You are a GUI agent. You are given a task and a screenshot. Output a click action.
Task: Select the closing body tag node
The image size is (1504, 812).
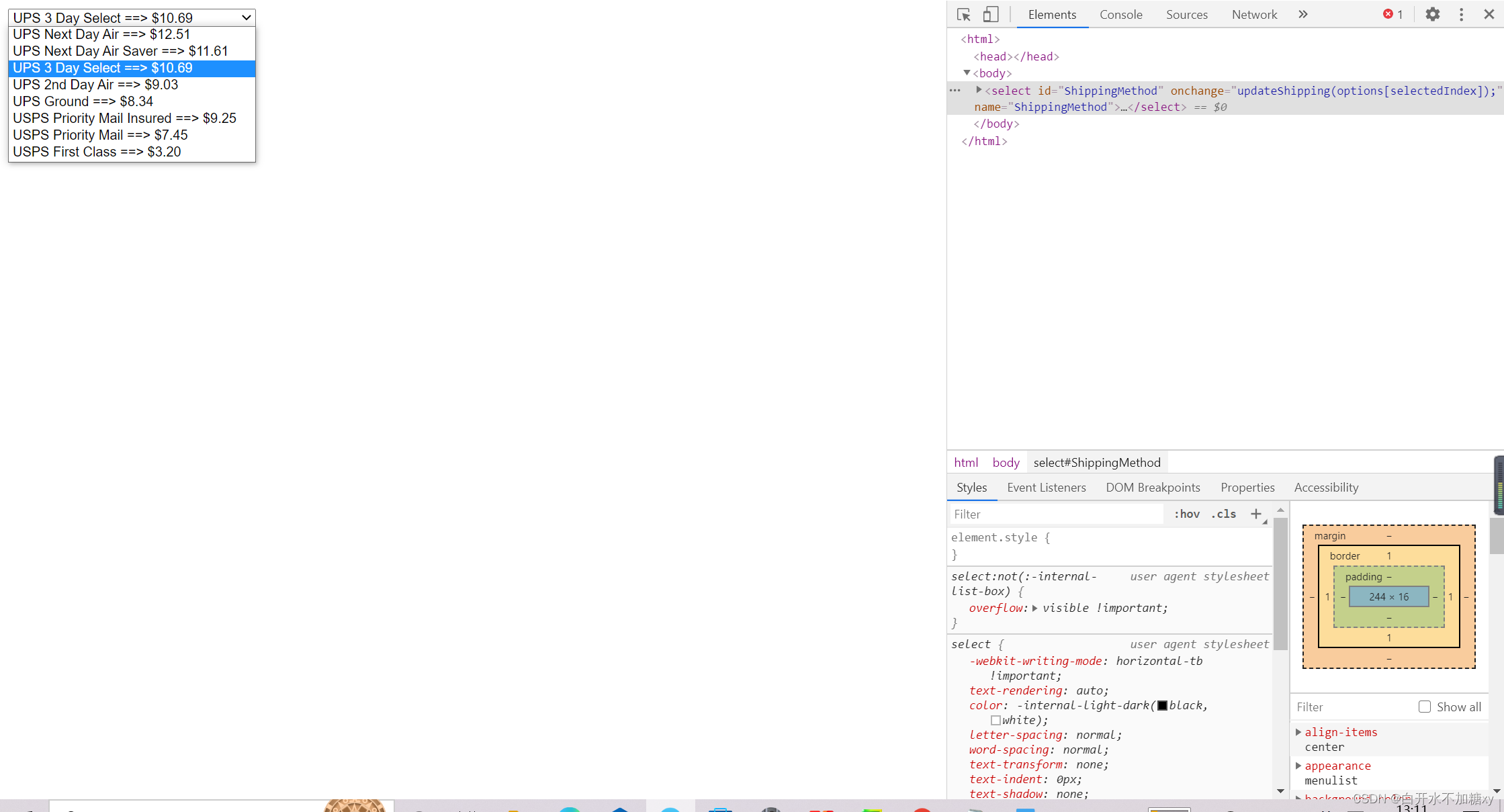coord(996,124)
